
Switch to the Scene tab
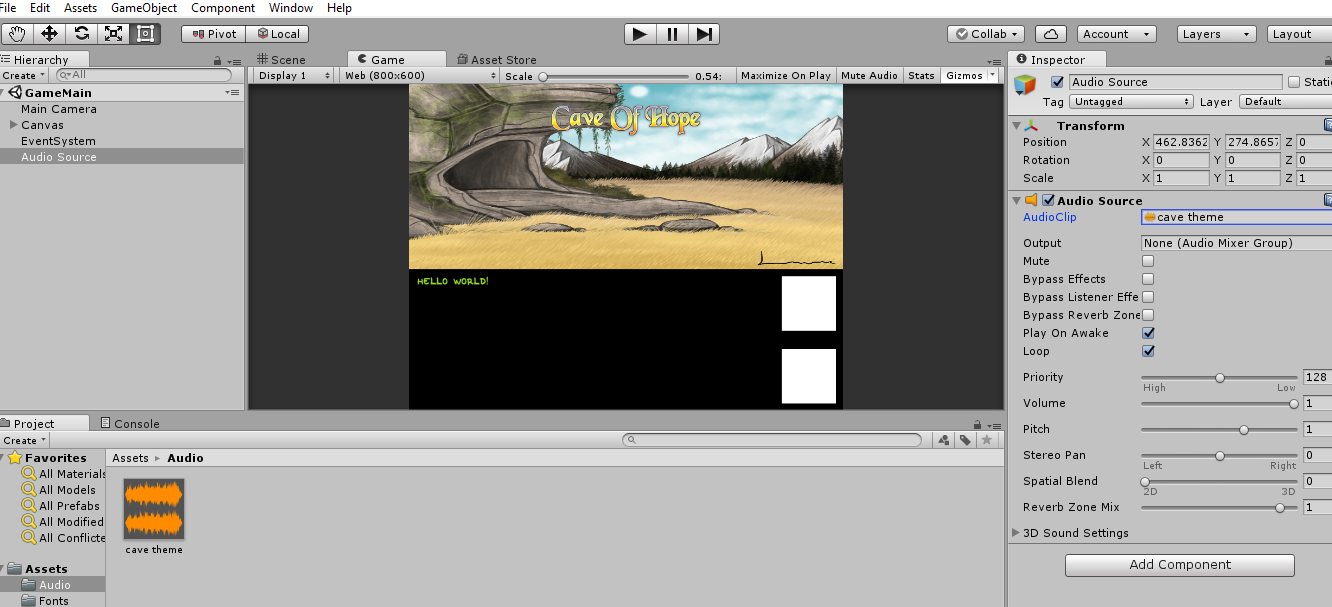click(282, 60)
